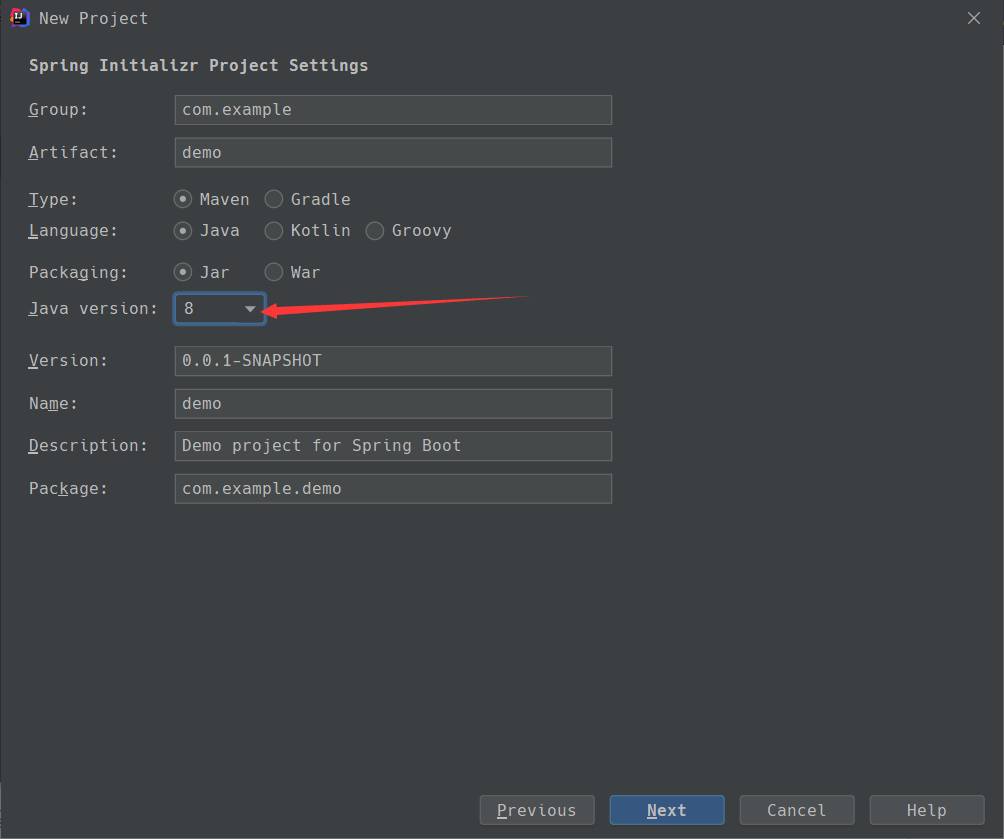Click the Artifact text field
The width and height of the screenshot is (1004, 839).
392,153
